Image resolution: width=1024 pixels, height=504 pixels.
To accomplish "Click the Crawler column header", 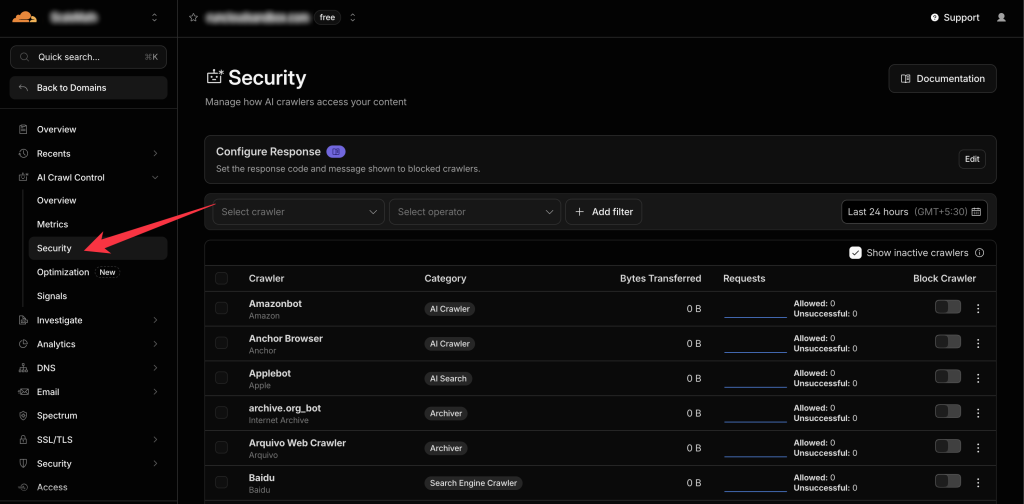I will pos(266,278).
